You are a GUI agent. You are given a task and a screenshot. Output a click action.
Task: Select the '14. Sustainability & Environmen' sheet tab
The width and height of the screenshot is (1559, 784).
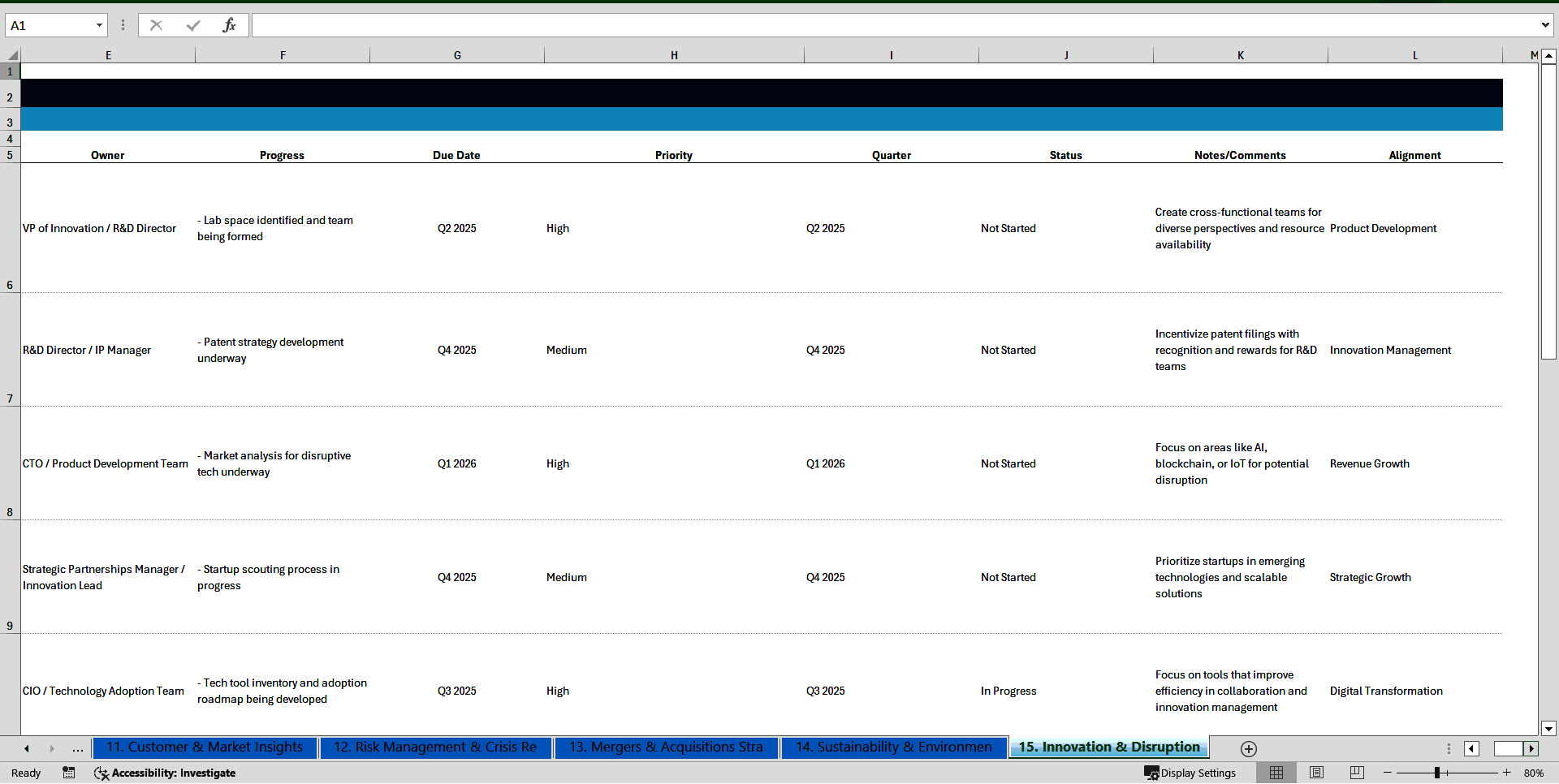[893, 747]
